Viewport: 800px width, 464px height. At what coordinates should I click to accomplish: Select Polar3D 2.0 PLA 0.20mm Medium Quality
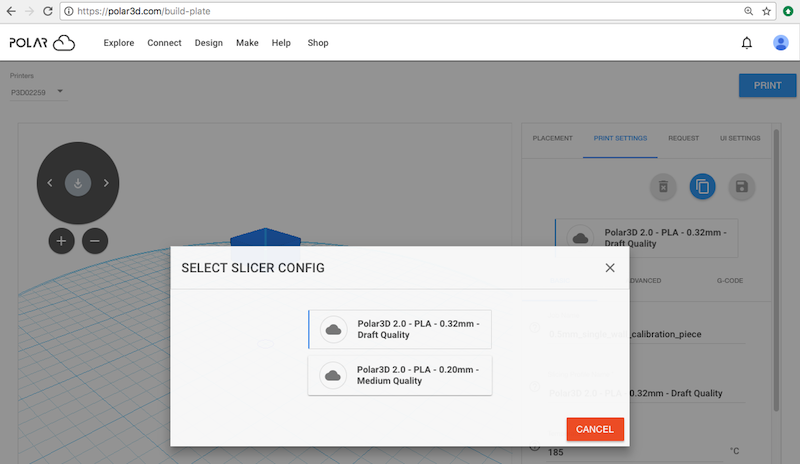coord(400,375)
